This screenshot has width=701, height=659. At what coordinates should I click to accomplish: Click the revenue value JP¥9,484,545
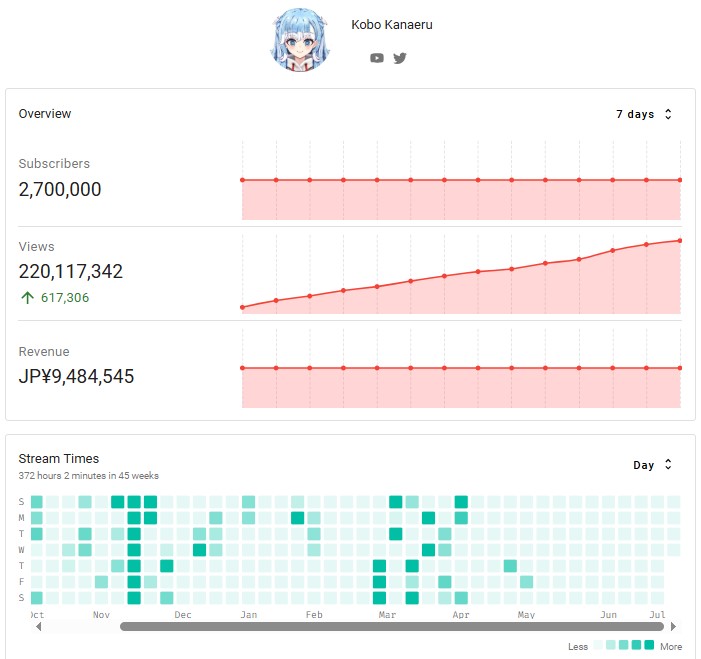coord(76,376)
